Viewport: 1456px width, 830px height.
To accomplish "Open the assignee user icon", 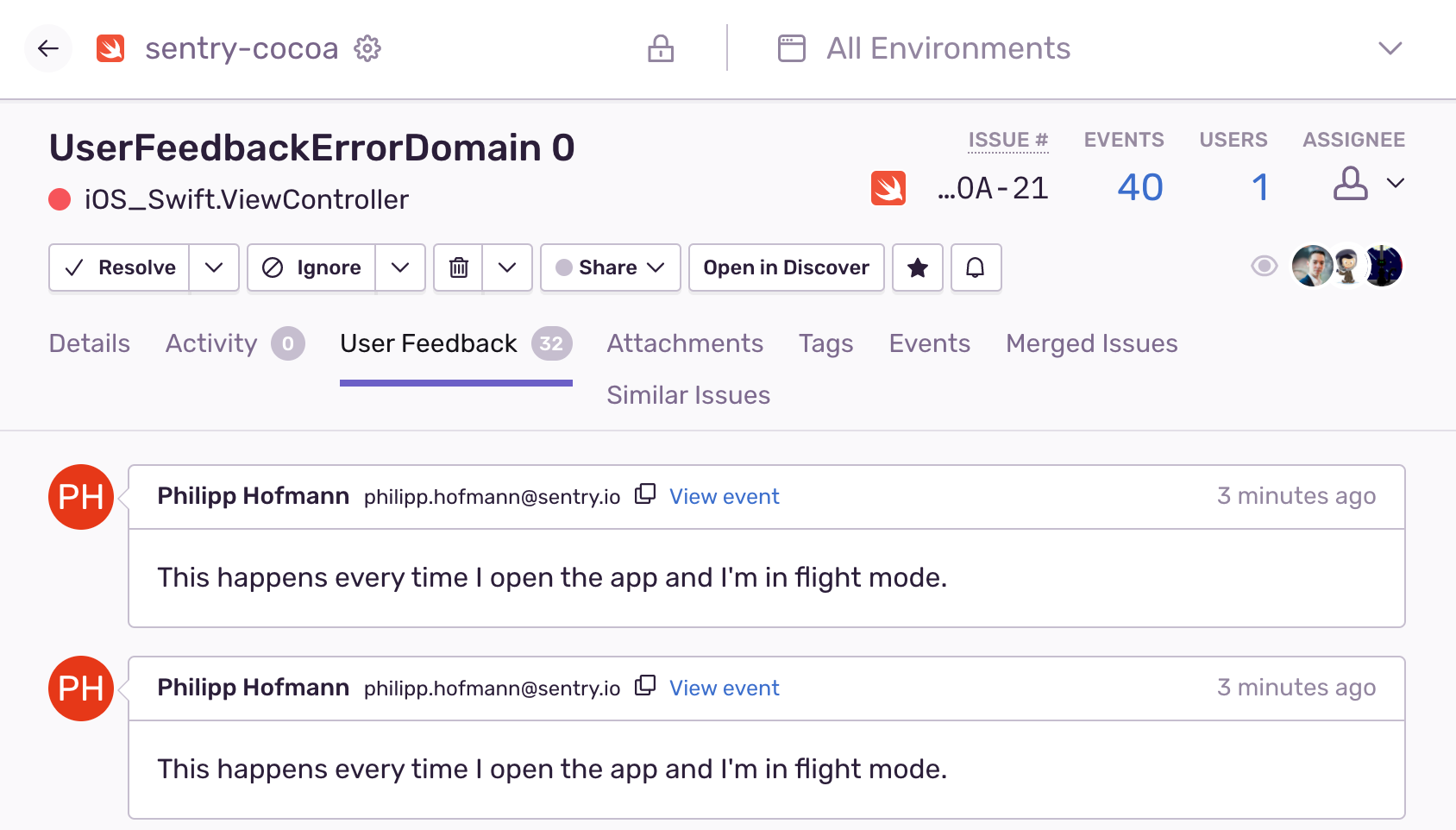I will point(1351,184).
